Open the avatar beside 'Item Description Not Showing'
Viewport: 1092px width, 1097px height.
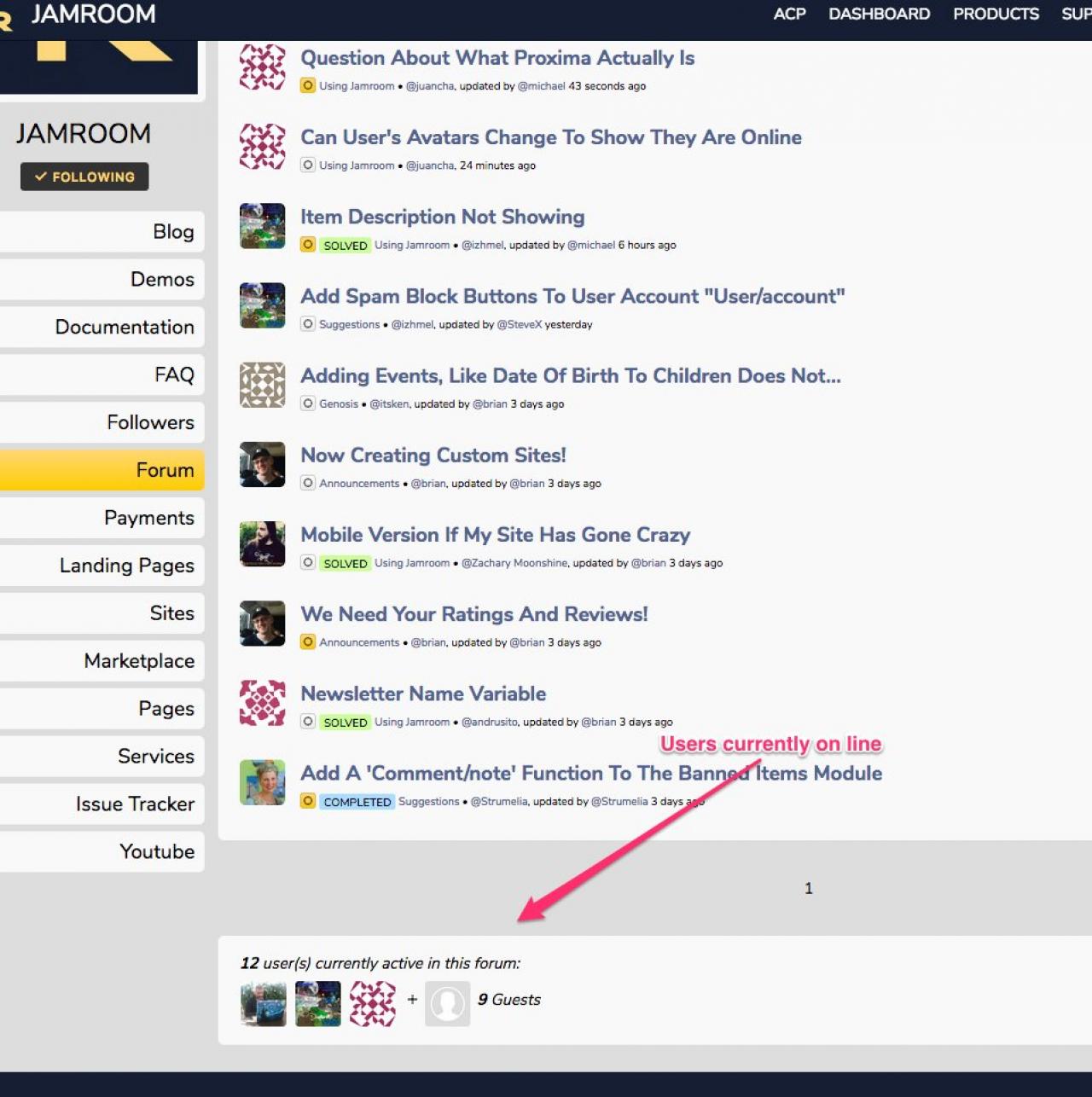pyautogui.click(x=263, y=225)
